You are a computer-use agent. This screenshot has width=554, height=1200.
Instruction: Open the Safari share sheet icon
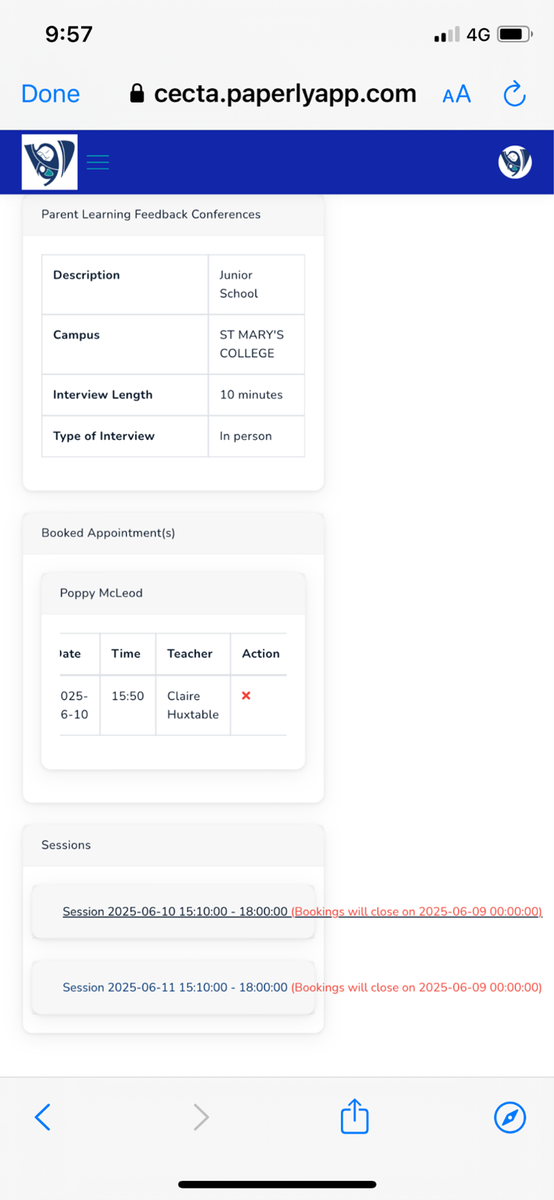355,1116
